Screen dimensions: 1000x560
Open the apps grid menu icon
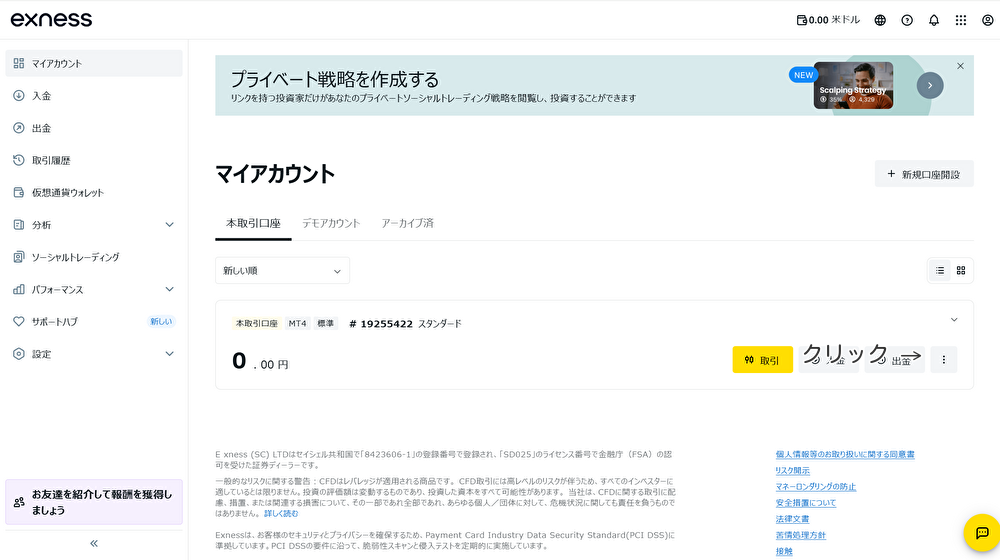tap(960, 20)
